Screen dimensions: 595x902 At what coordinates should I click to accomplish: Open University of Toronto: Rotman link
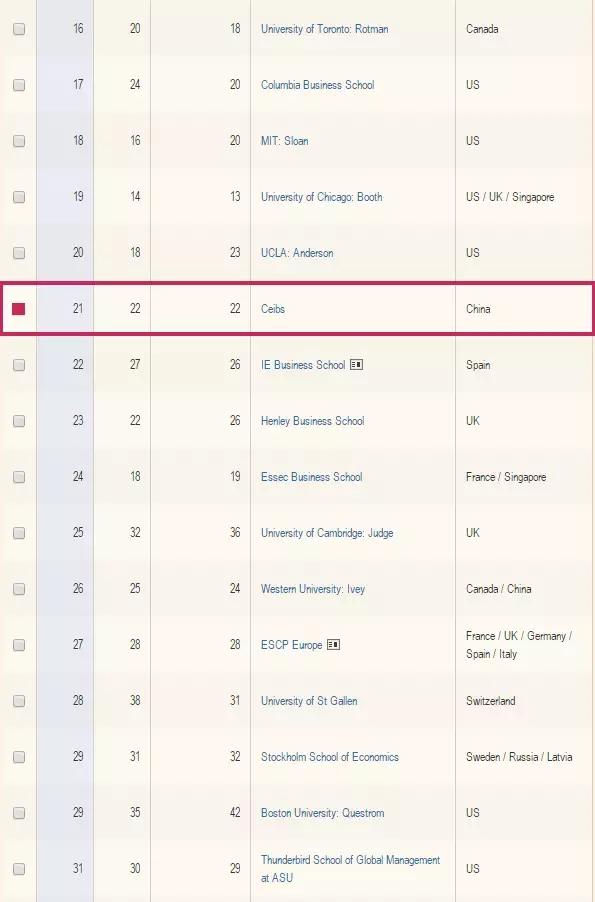click(325, 29)
